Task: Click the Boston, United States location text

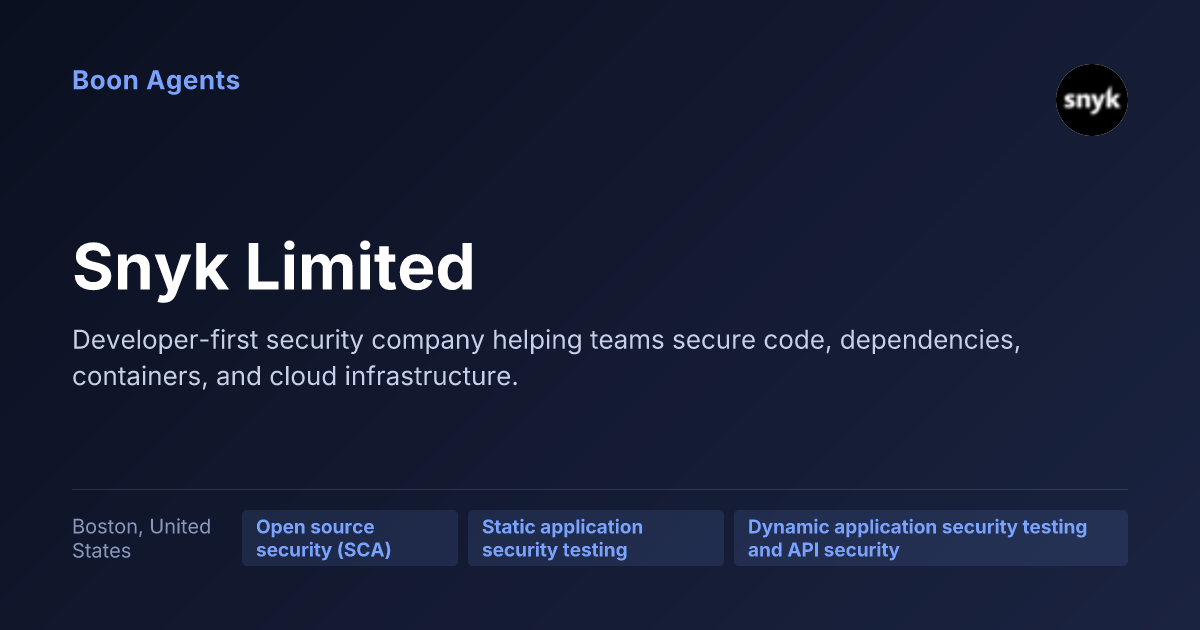Action: 142,538
